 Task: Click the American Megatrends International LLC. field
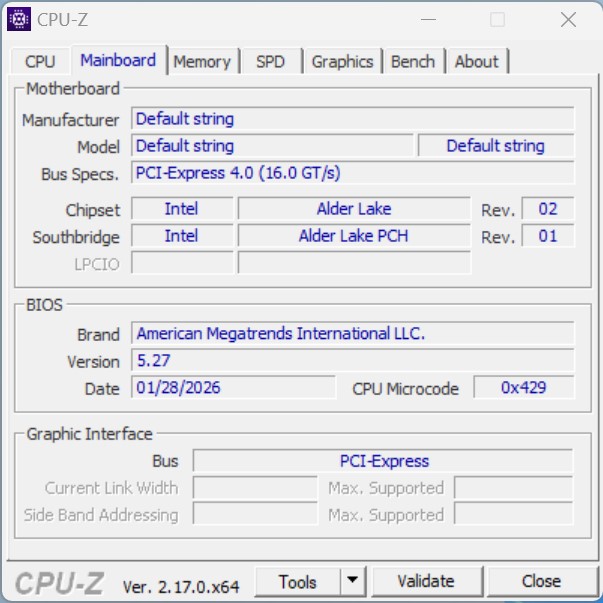(x=352, y=333)
